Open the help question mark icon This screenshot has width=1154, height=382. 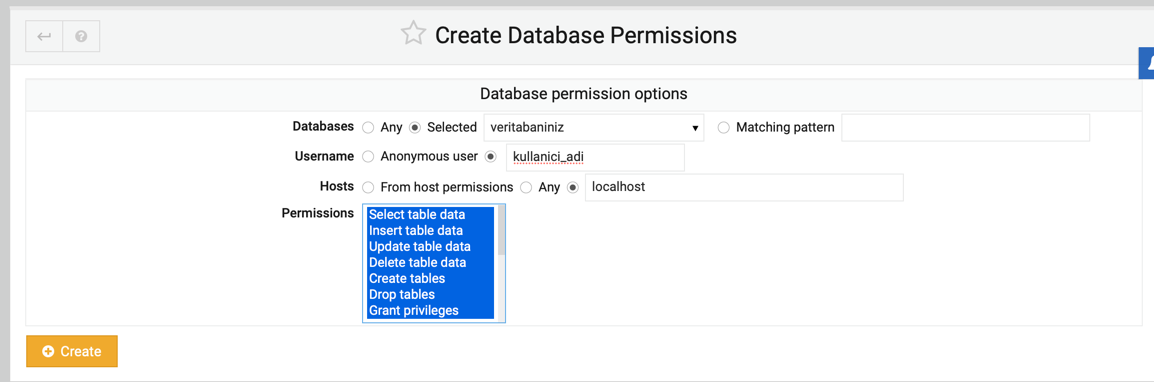tap(81, 36)
